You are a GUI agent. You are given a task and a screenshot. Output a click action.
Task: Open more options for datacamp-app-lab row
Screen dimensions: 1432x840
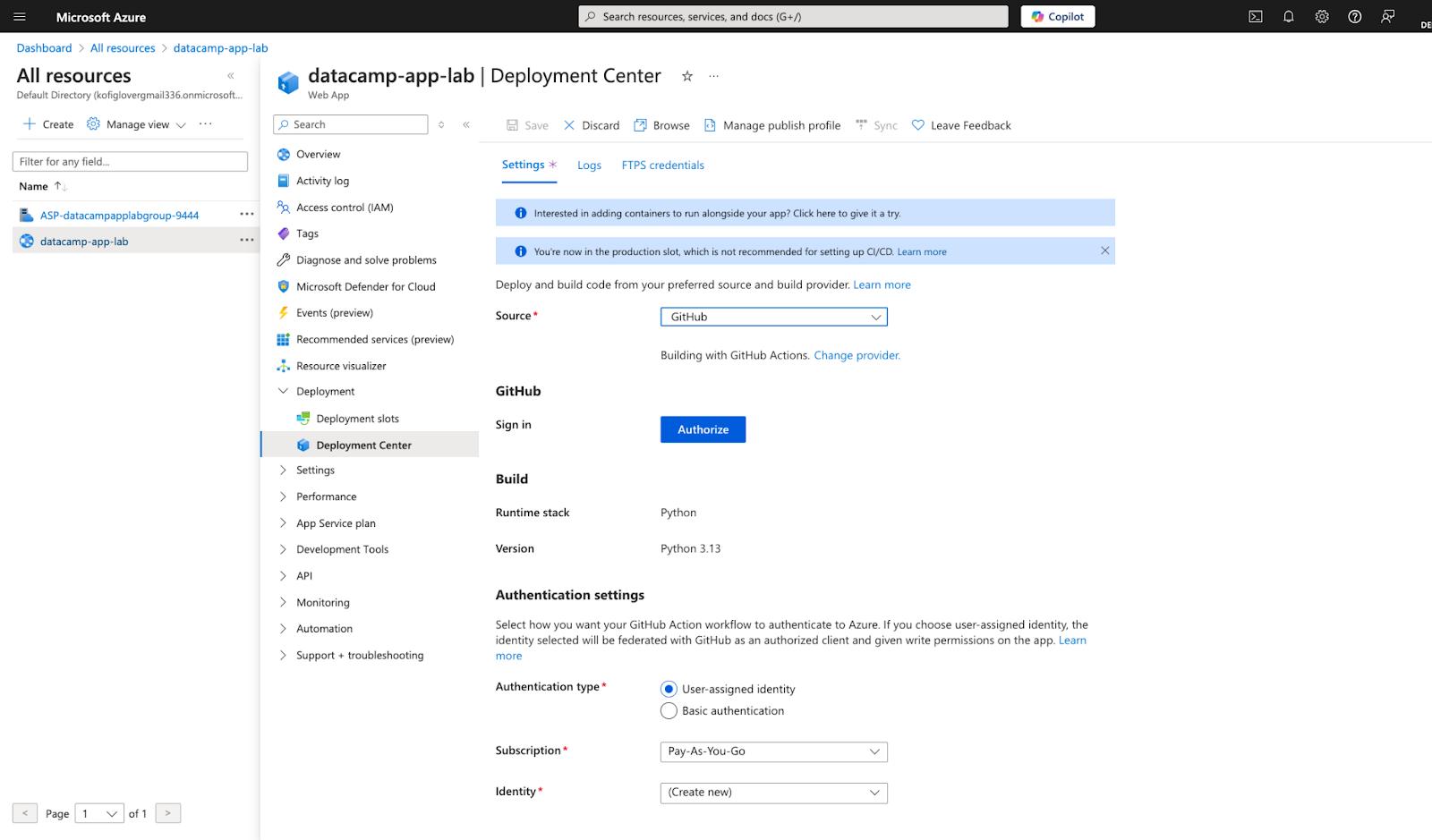247,241
